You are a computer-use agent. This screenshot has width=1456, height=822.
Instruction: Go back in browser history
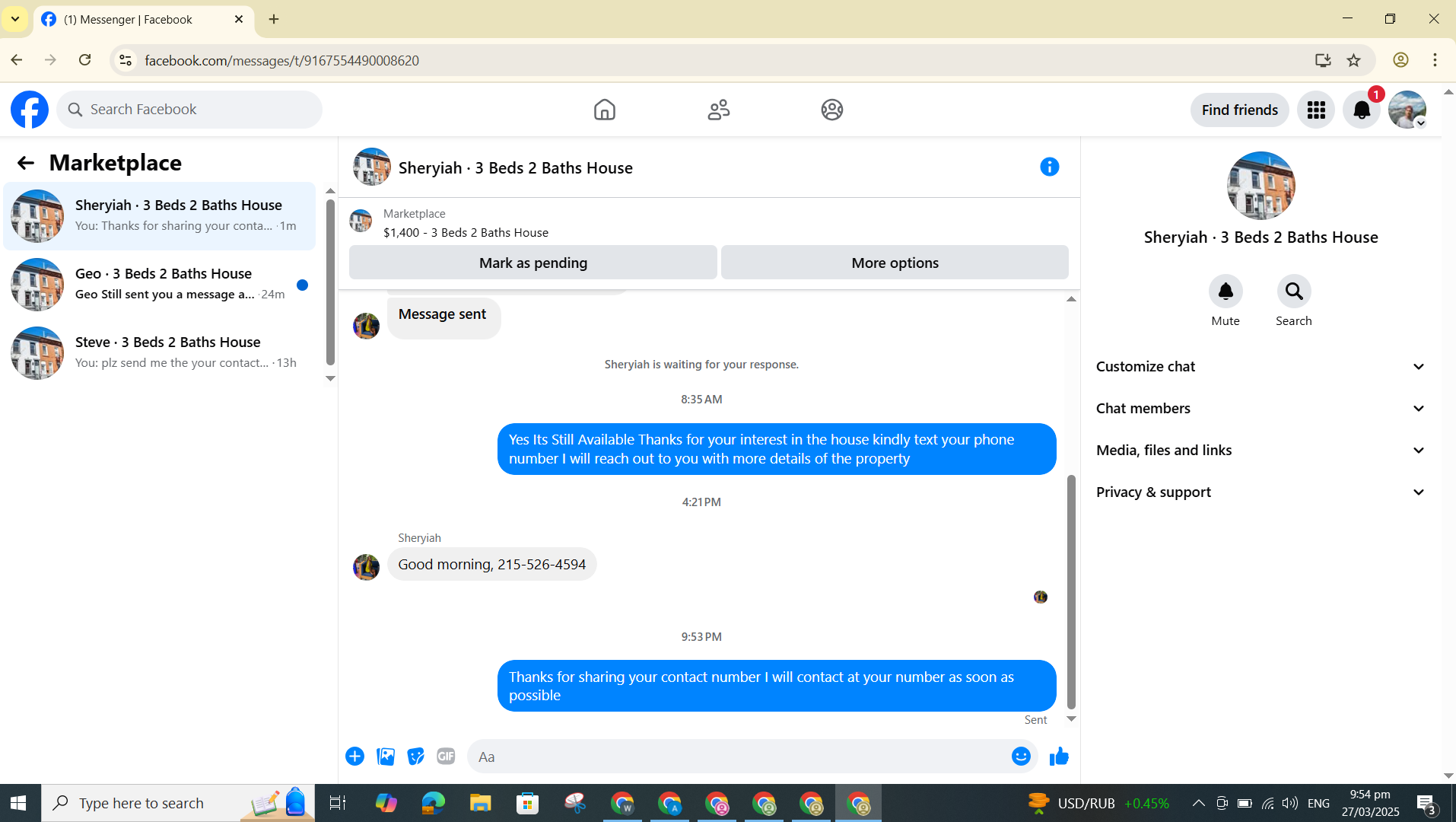pos(17,60)
